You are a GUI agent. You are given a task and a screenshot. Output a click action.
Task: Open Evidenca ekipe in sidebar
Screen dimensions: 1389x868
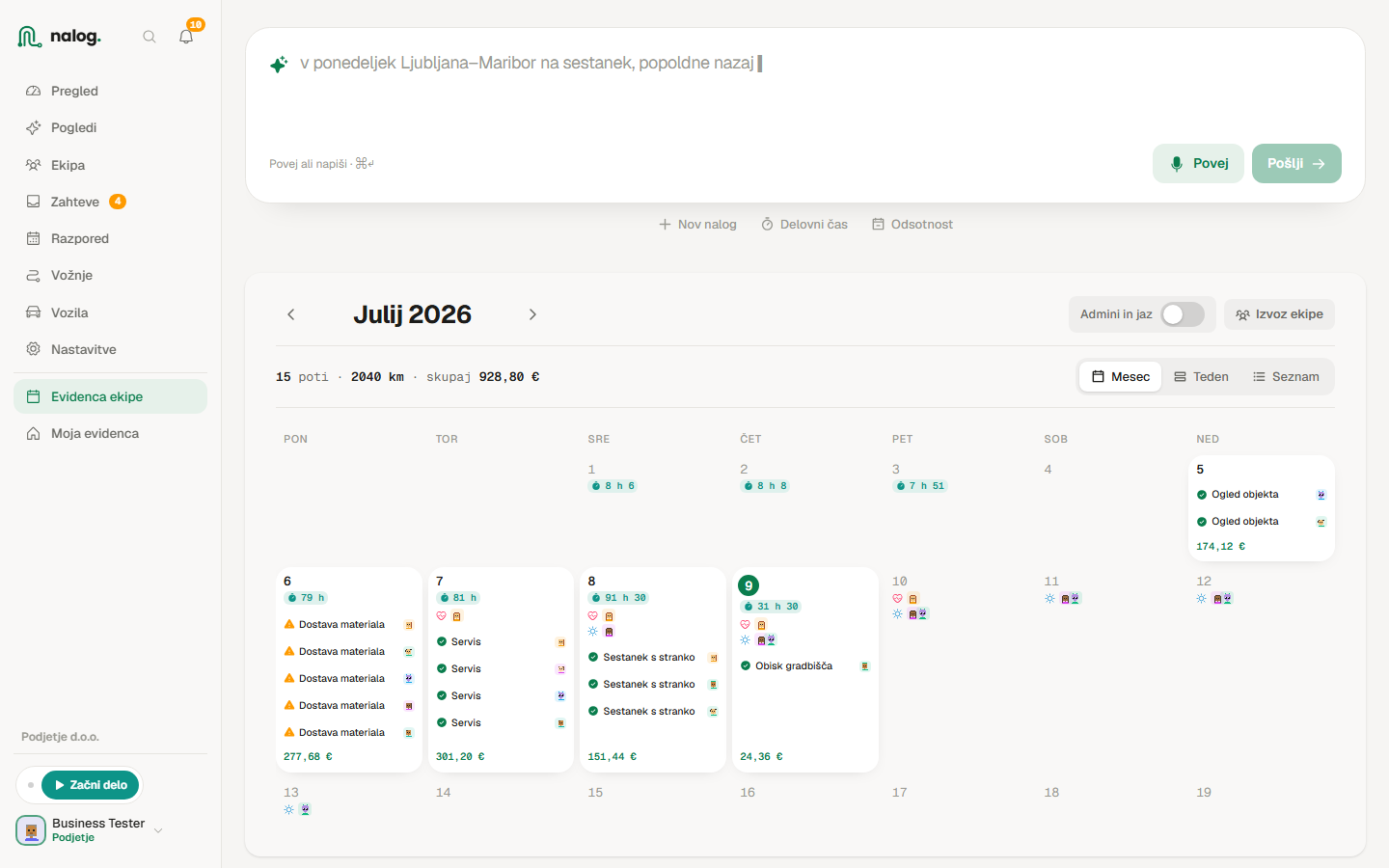click(110, 396)
